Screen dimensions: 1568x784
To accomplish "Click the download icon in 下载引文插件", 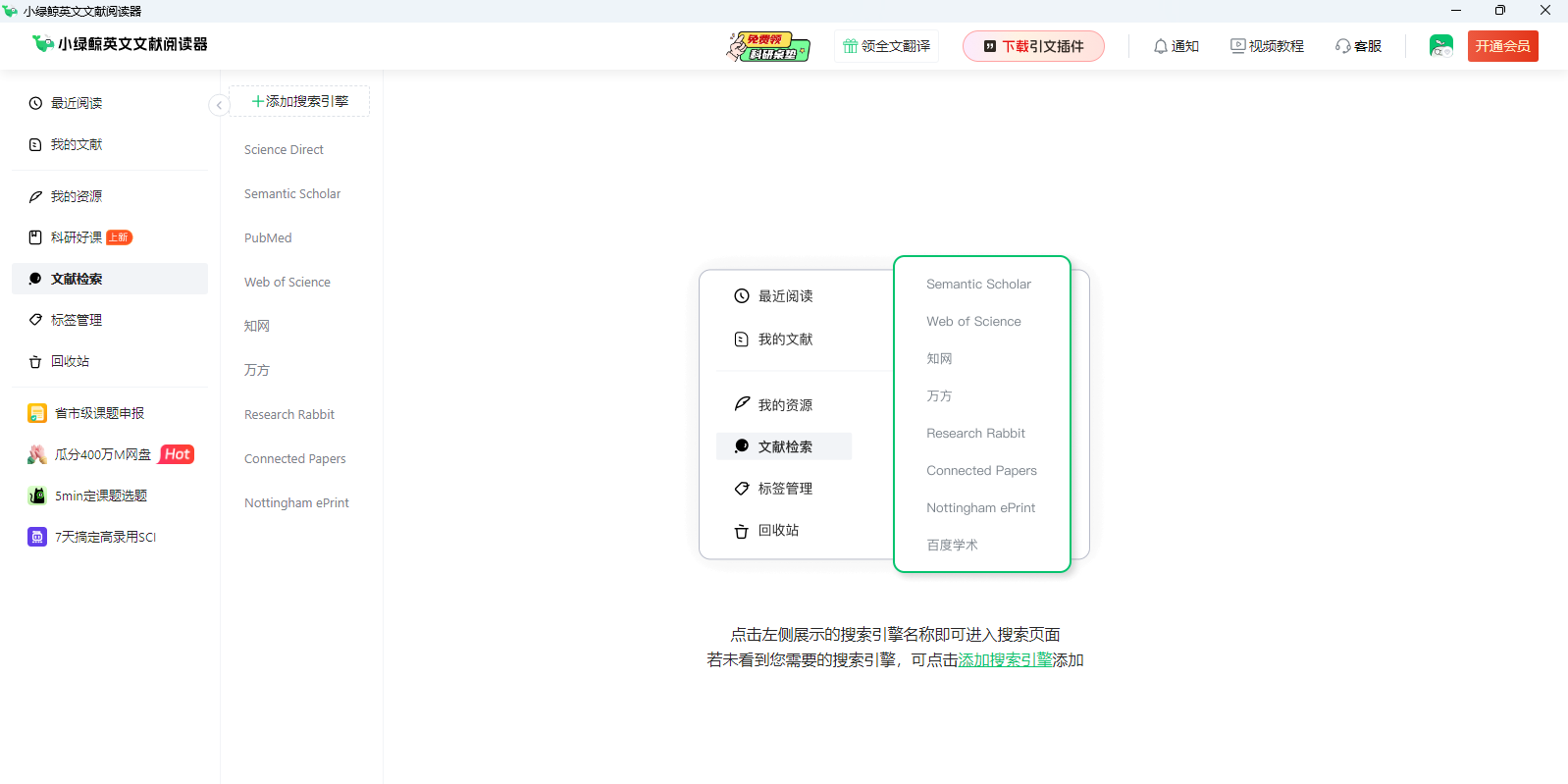I will [x=990, y=46].
